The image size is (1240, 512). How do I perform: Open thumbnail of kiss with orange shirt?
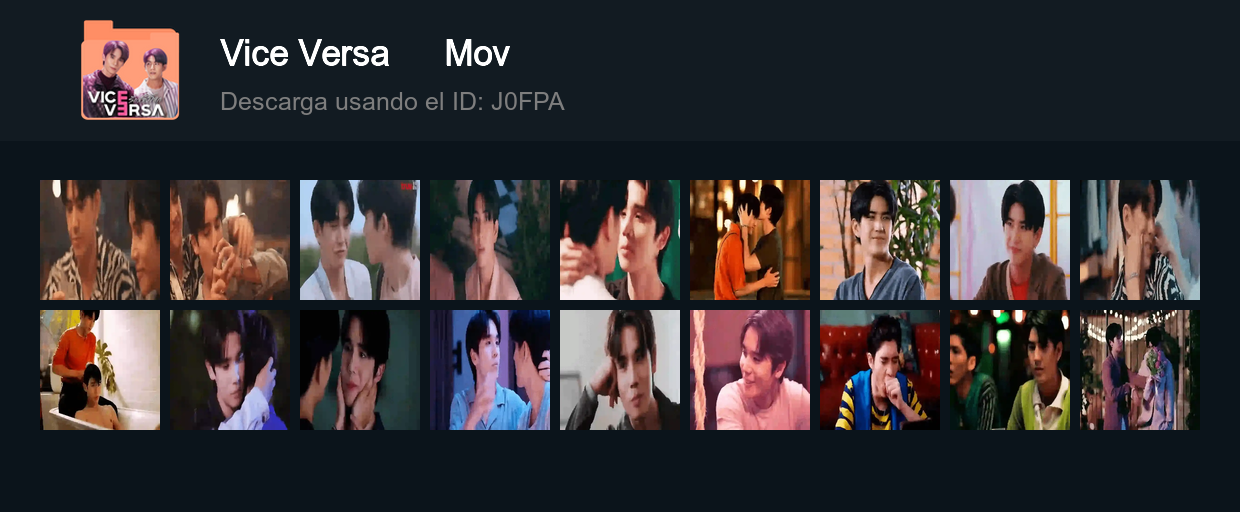coord(750,240)
